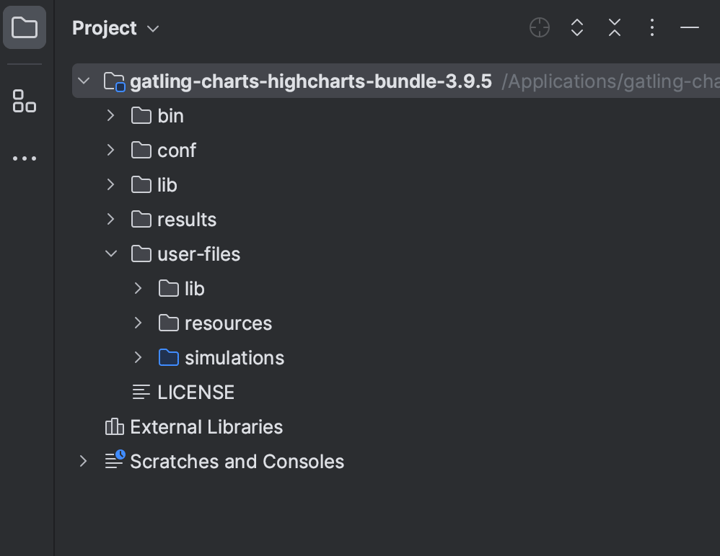Expand the bin folder
The image size is (720, 556).
pyautogui.click(x=110, y=115)
